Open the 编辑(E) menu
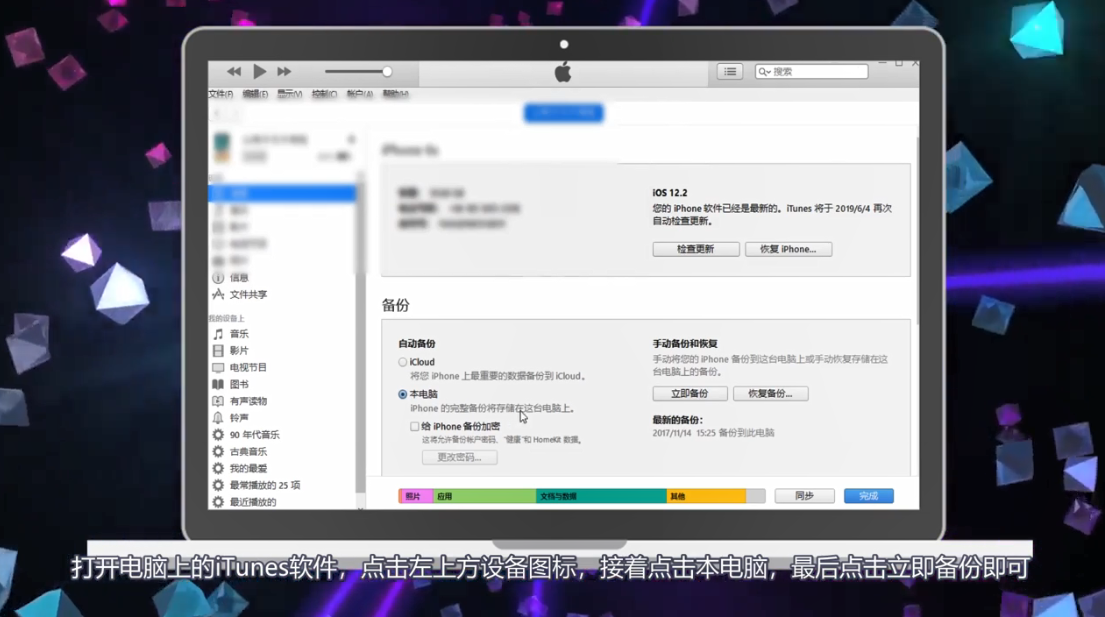Screen dimensions: 1105x617 pos(255,94)
